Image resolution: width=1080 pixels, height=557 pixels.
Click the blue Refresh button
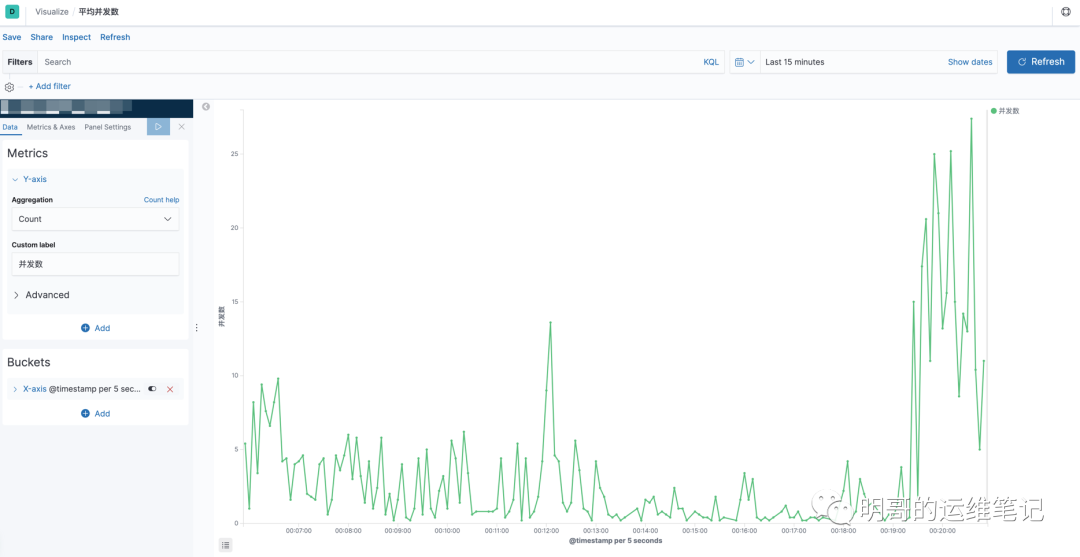click(x=1041, y=62)
